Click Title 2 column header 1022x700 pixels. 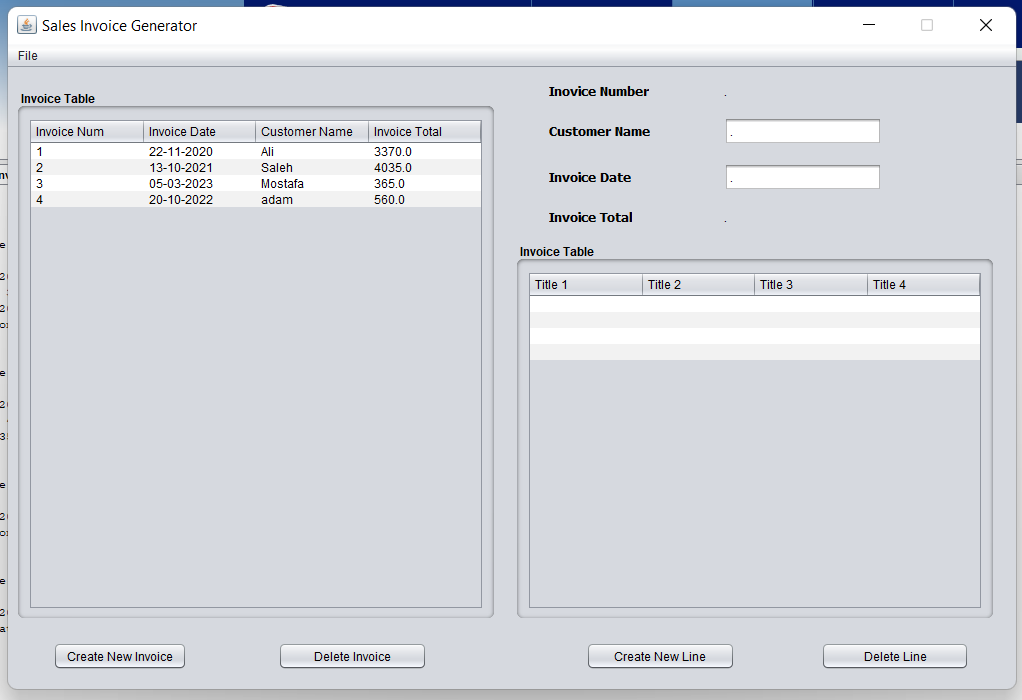699,285
